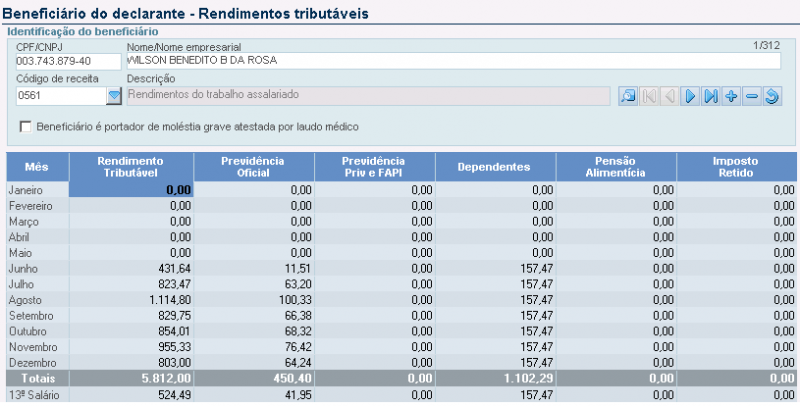Click the Nome empresarial field
The width and height of the screenshot is (800, 406).
pos(454,61)
